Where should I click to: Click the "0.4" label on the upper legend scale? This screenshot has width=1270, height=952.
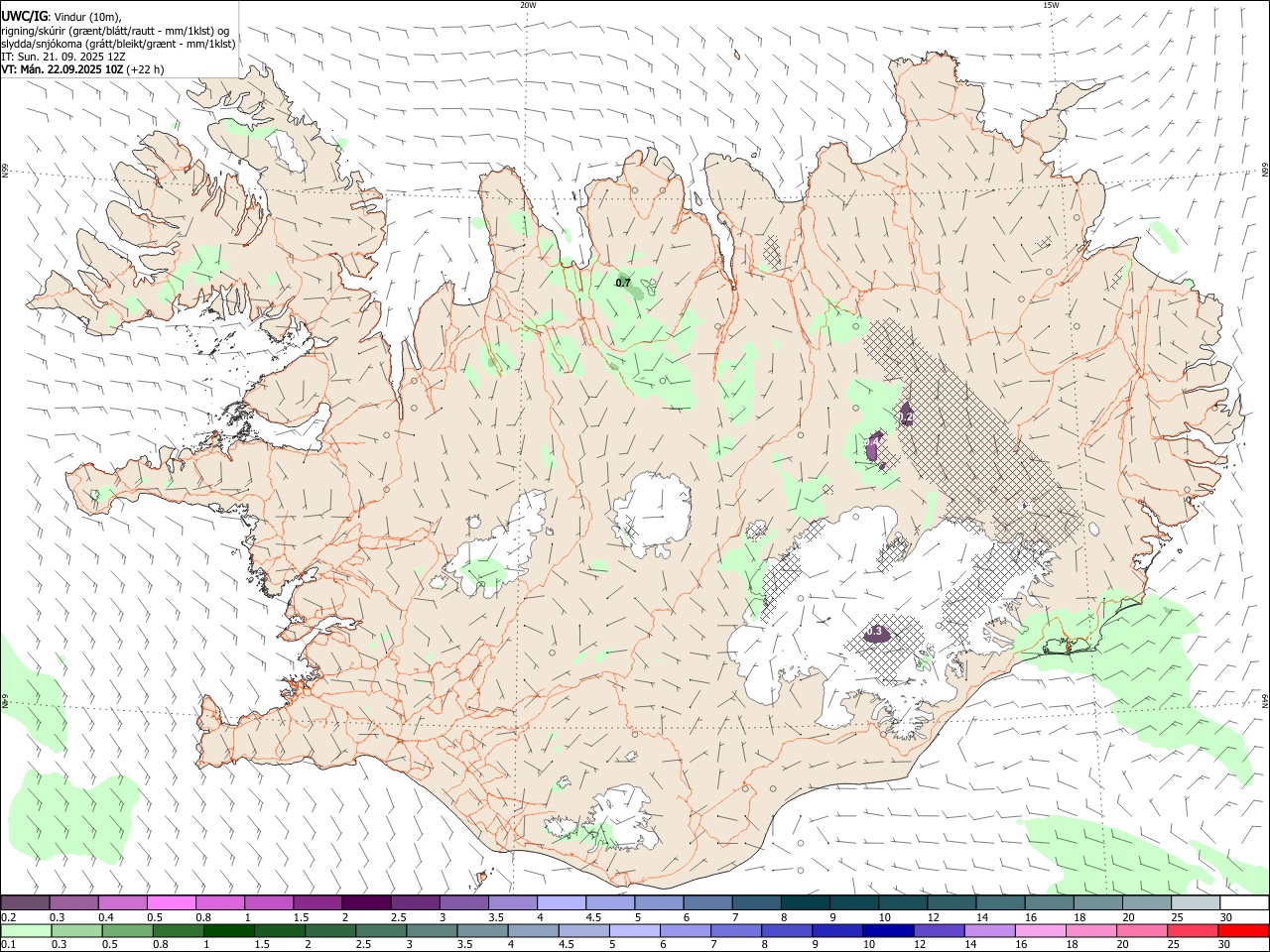106,917
